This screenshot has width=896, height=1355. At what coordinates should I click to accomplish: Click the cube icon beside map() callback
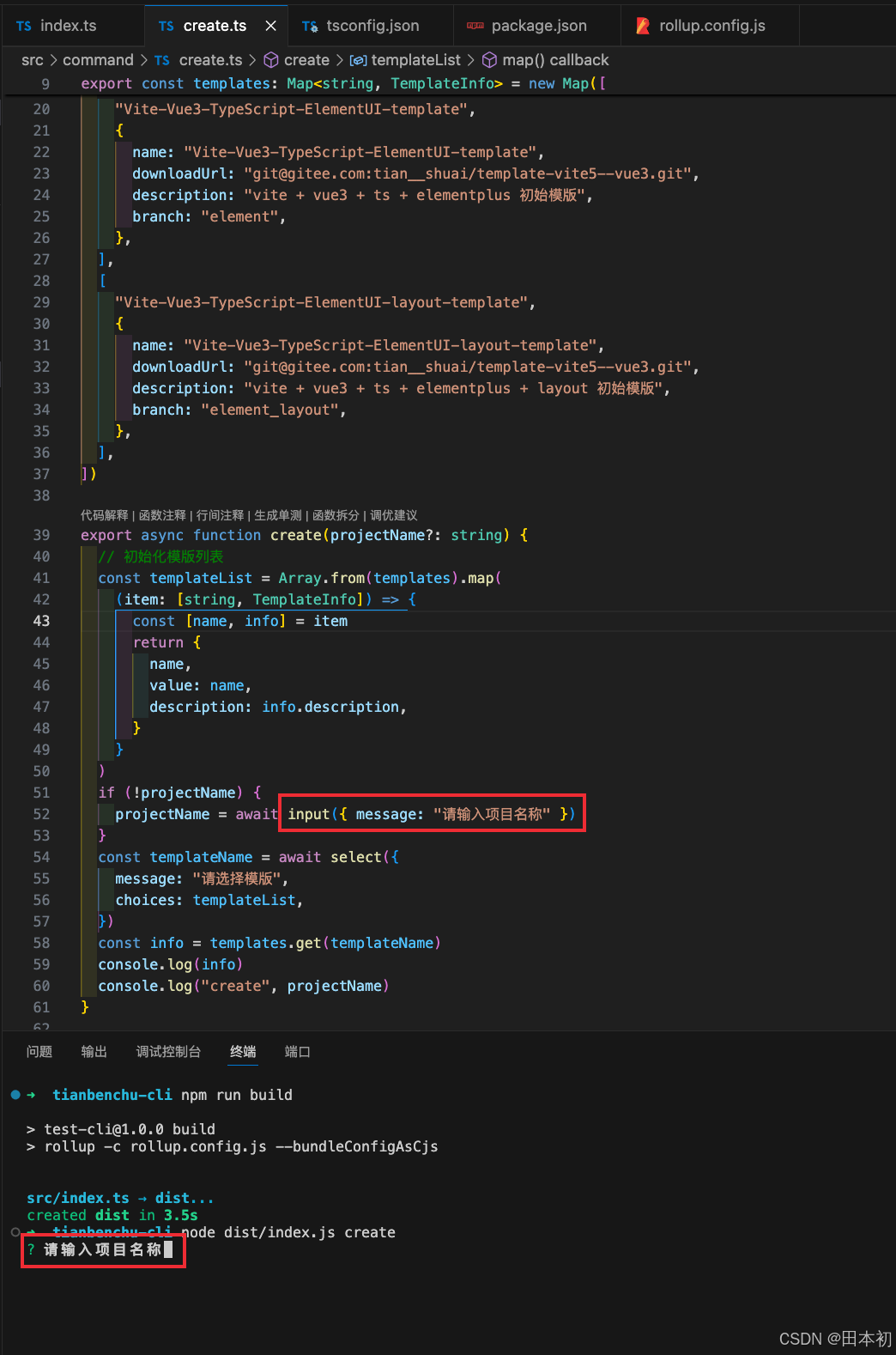tap(489, 60)
